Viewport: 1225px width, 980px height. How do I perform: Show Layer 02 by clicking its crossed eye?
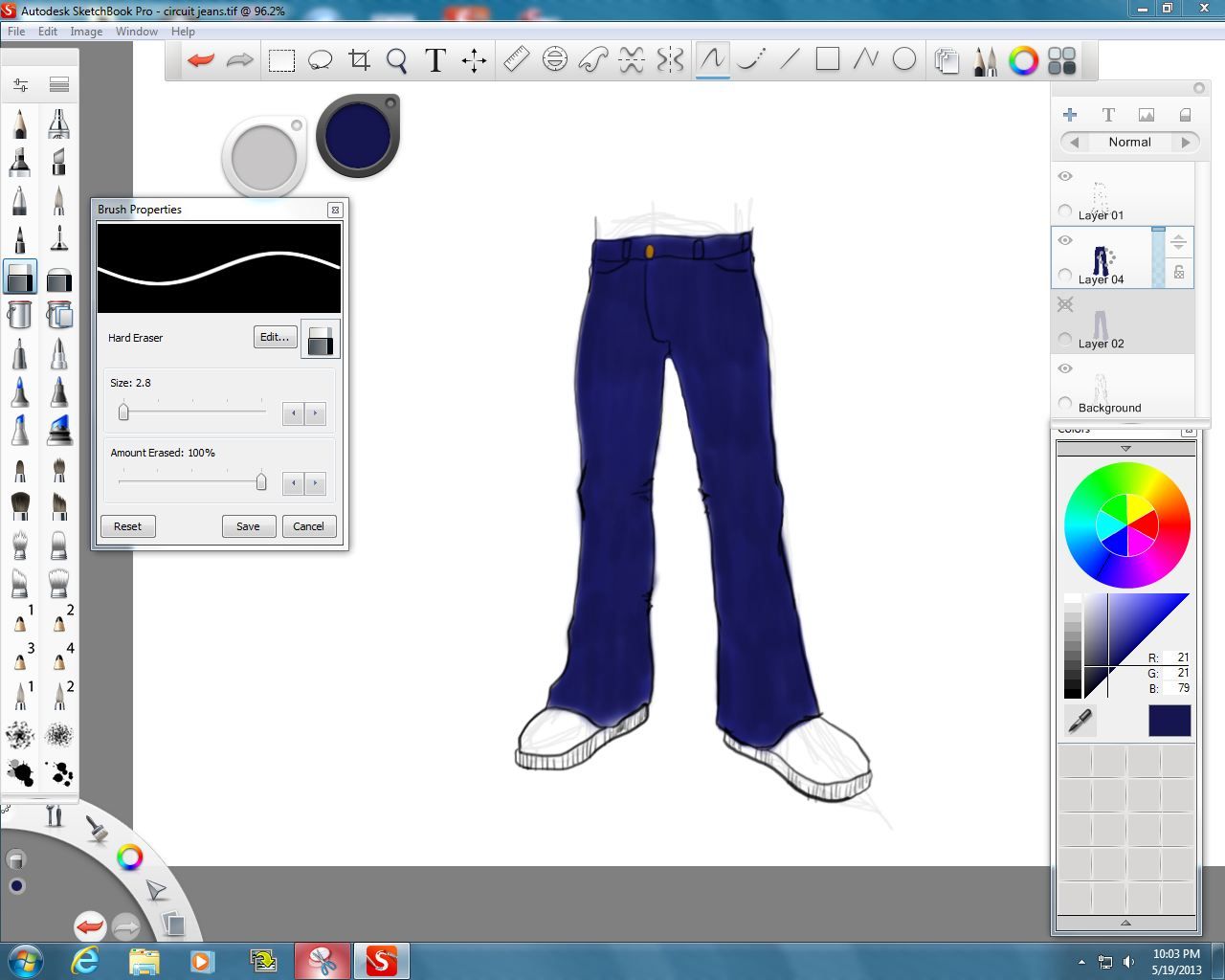(x=1065, y=304)
